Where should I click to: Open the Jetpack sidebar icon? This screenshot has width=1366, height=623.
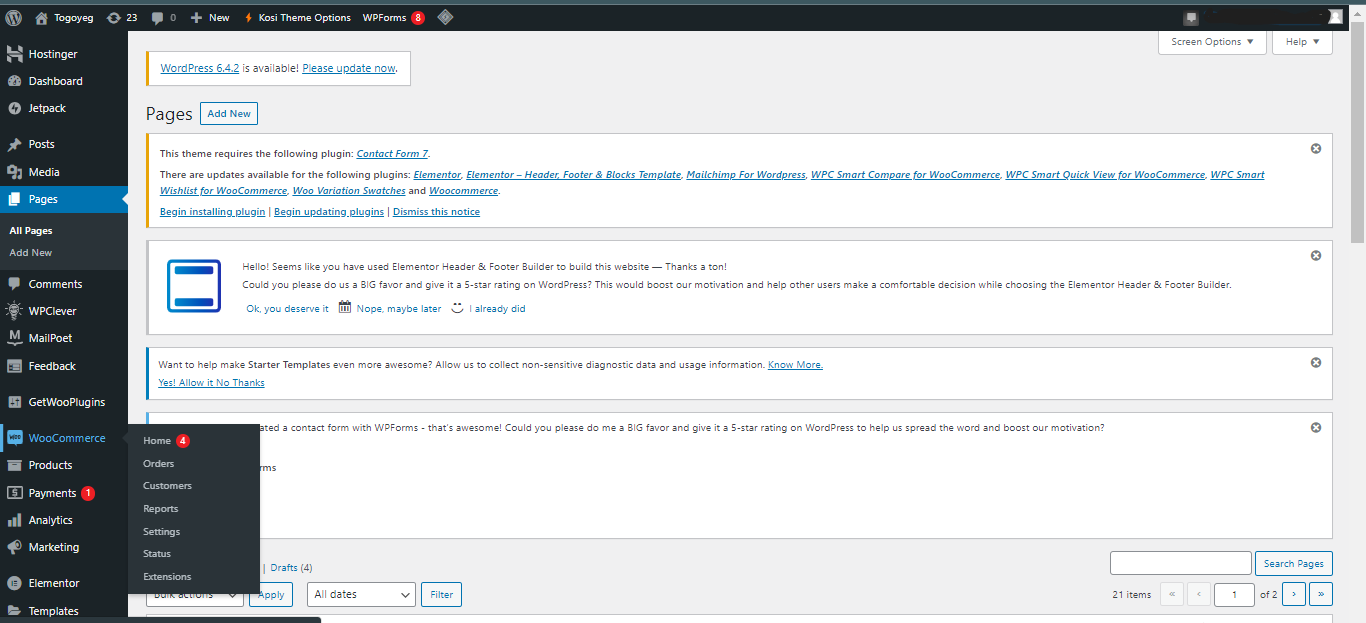pyautogui.click(x=15, y=108)
